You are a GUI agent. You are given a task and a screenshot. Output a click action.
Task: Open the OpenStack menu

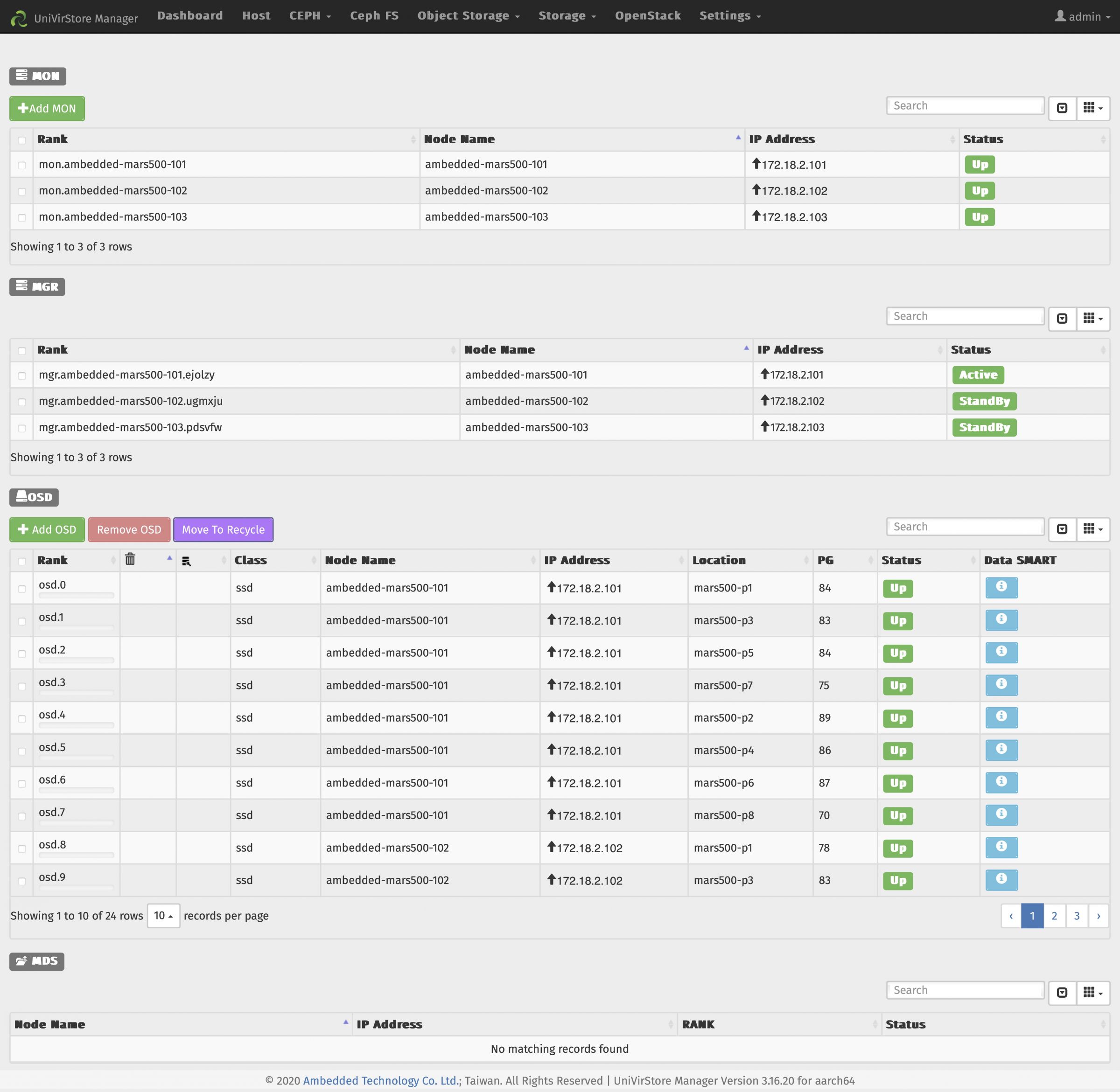click(x=647, y=15)
